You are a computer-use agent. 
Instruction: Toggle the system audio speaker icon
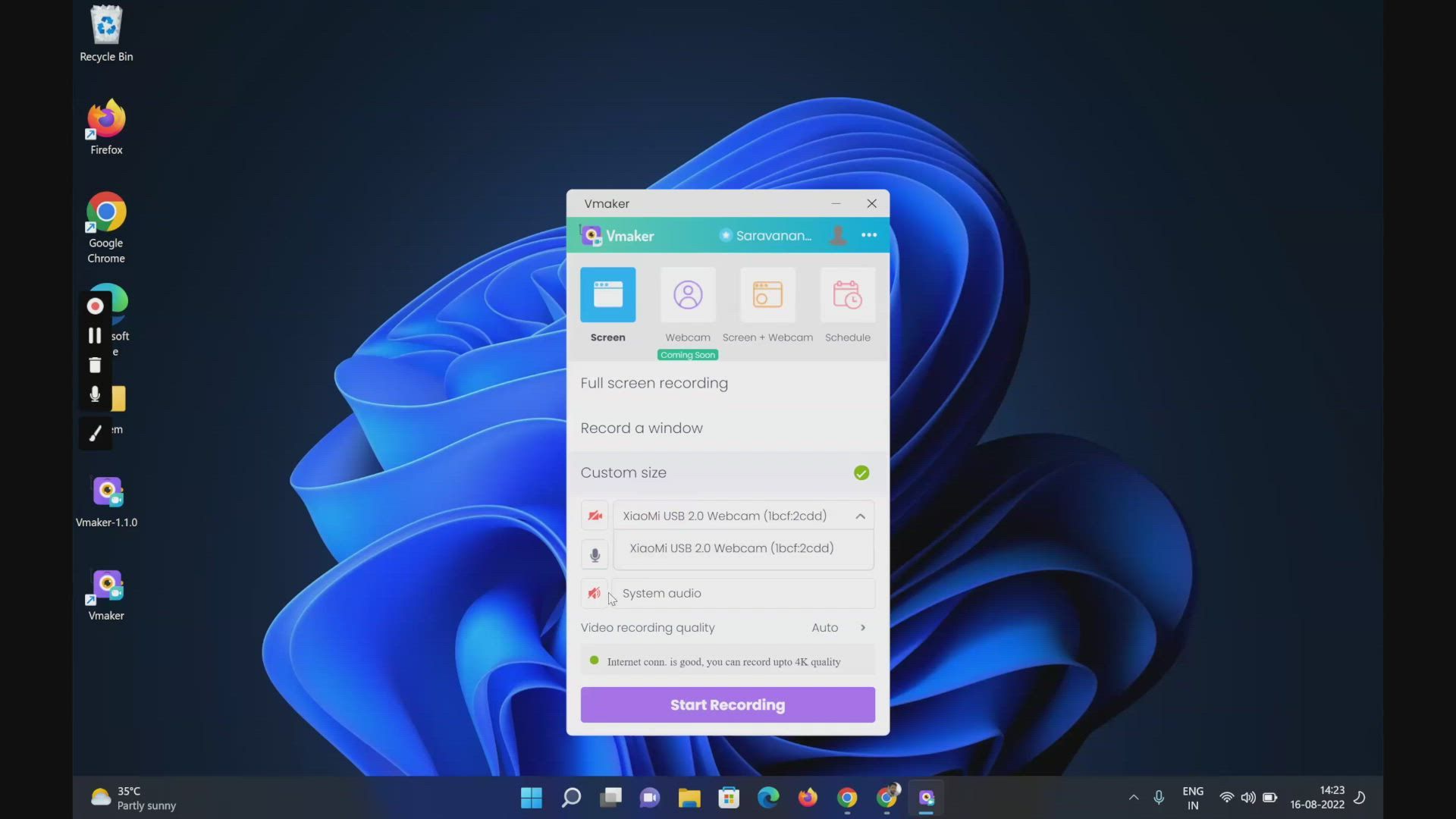click(595, 593)
